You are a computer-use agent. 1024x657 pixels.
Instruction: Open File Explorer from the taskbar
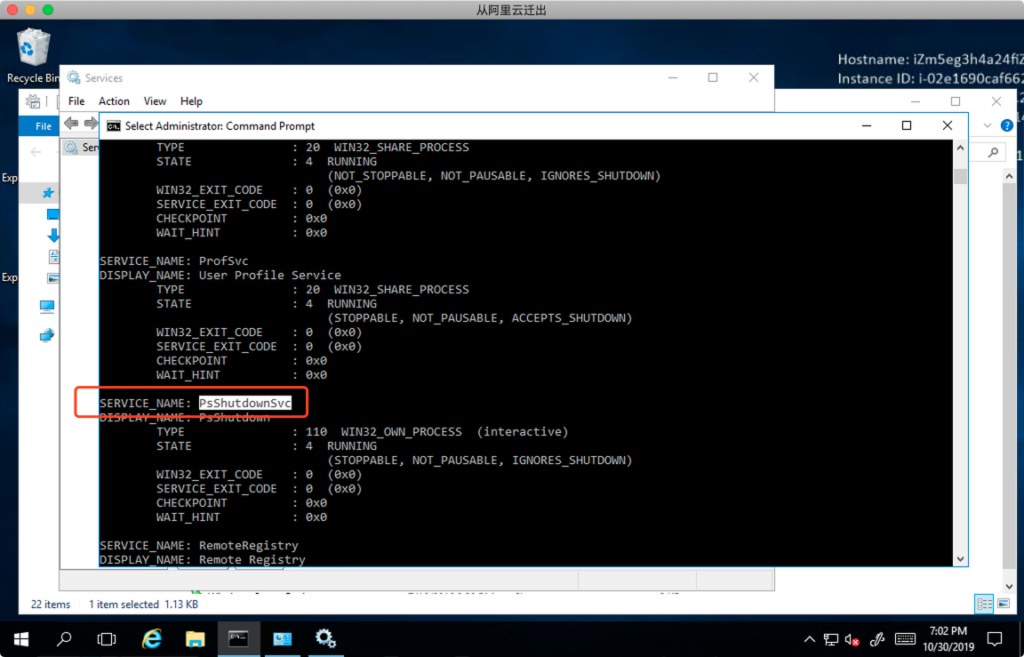click(196, 638)
